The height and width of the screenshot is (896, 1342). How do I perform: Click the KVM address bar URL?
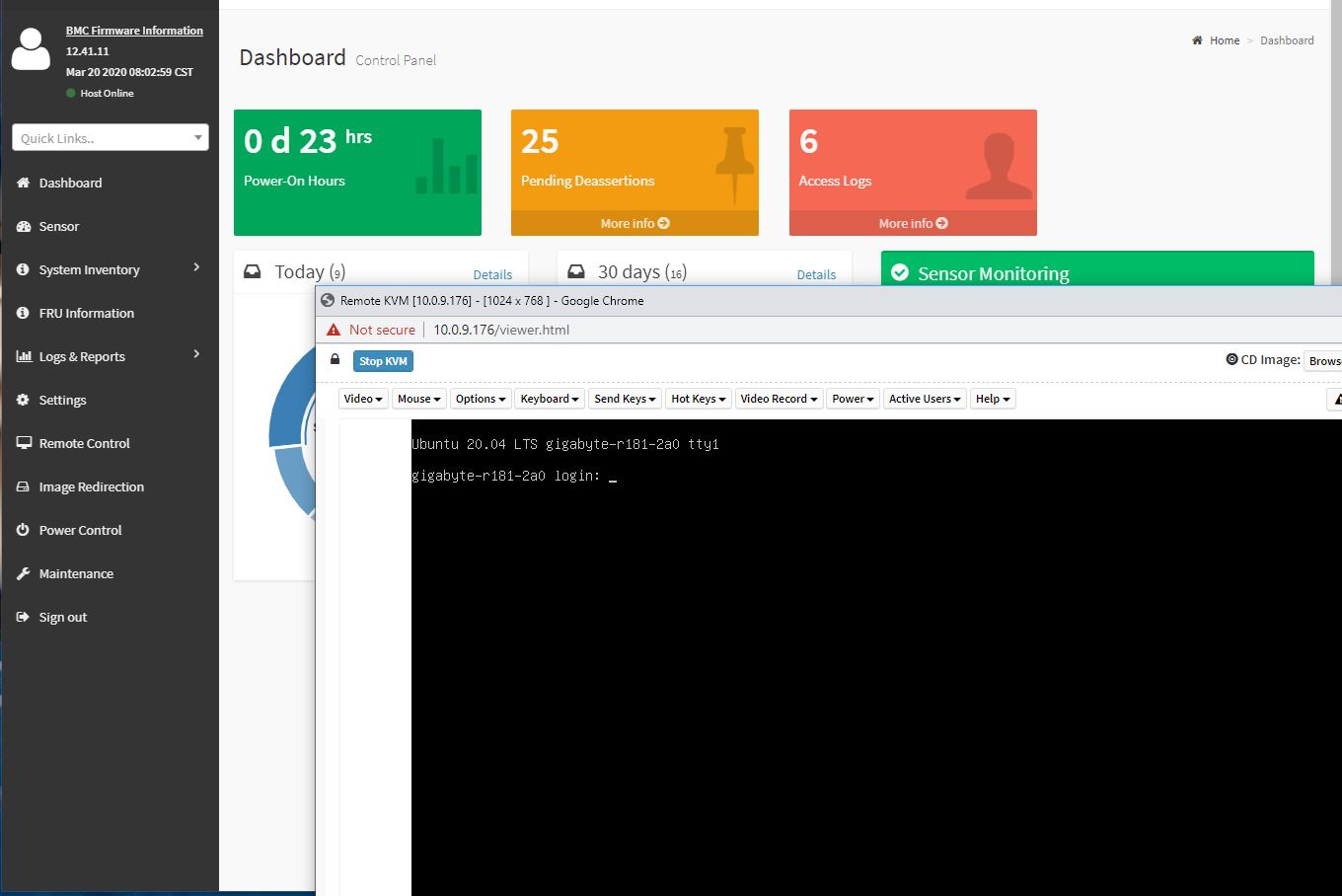[x=501, y=330]
